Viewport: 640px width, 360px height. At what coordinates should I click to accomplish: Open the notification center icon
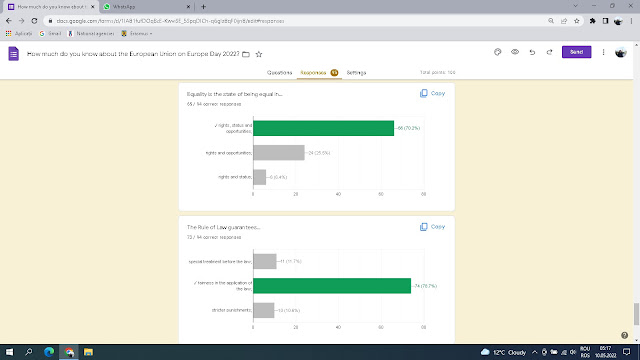(627, 352)
